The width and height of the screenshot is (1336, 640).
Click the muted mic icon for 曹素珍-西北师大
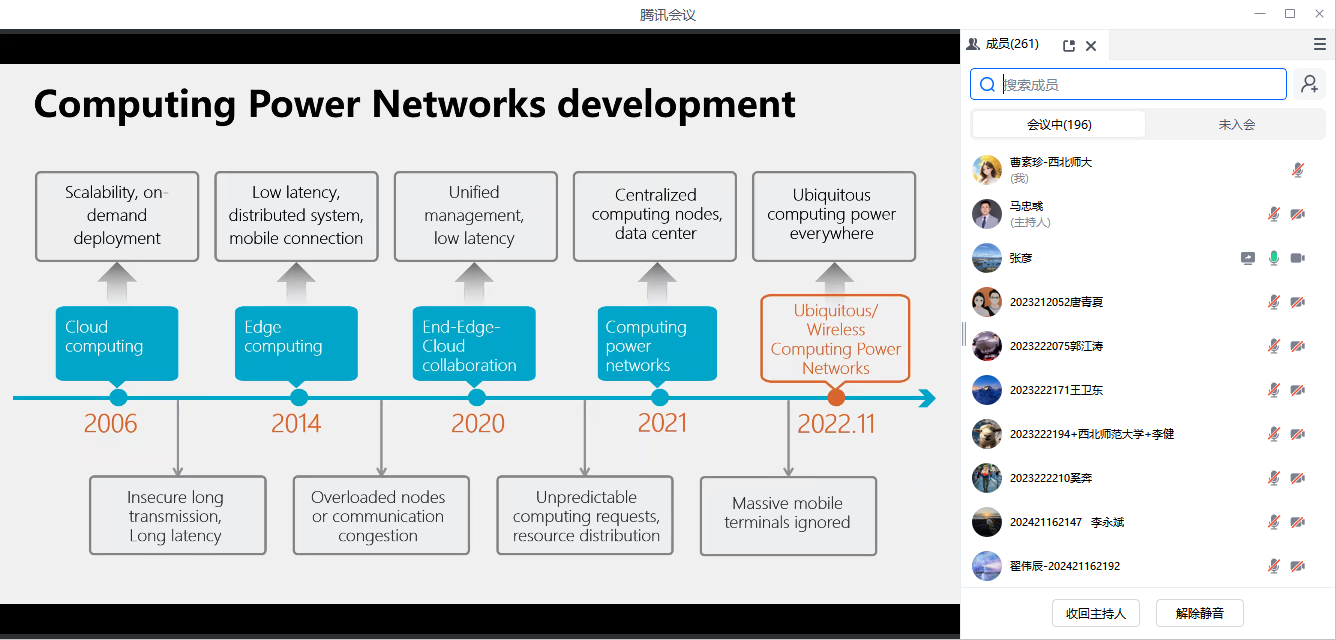[1297, 170]
